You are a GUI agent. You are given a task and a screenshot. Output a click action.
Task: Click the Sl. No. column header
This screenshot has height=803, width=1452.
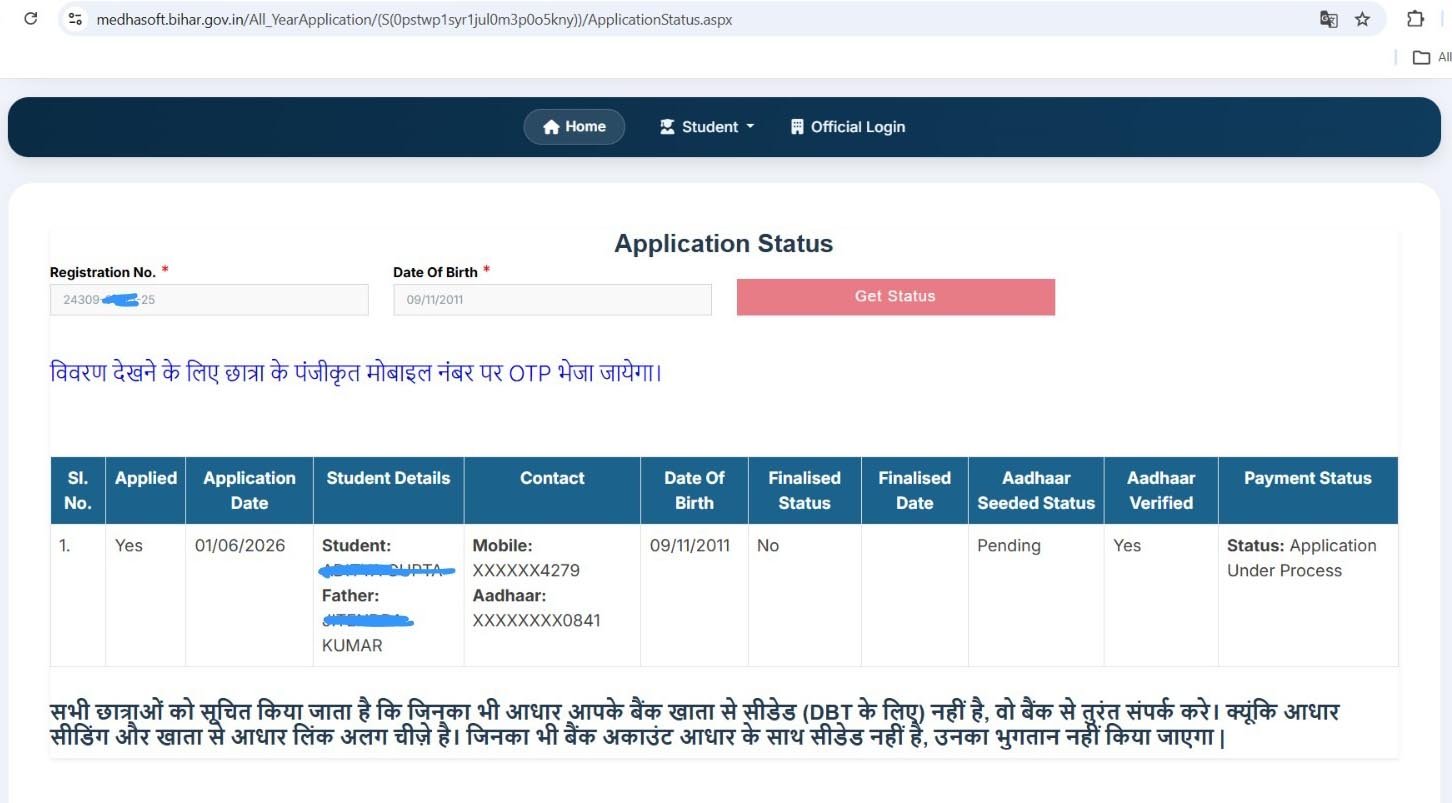(x=78, y=490)
